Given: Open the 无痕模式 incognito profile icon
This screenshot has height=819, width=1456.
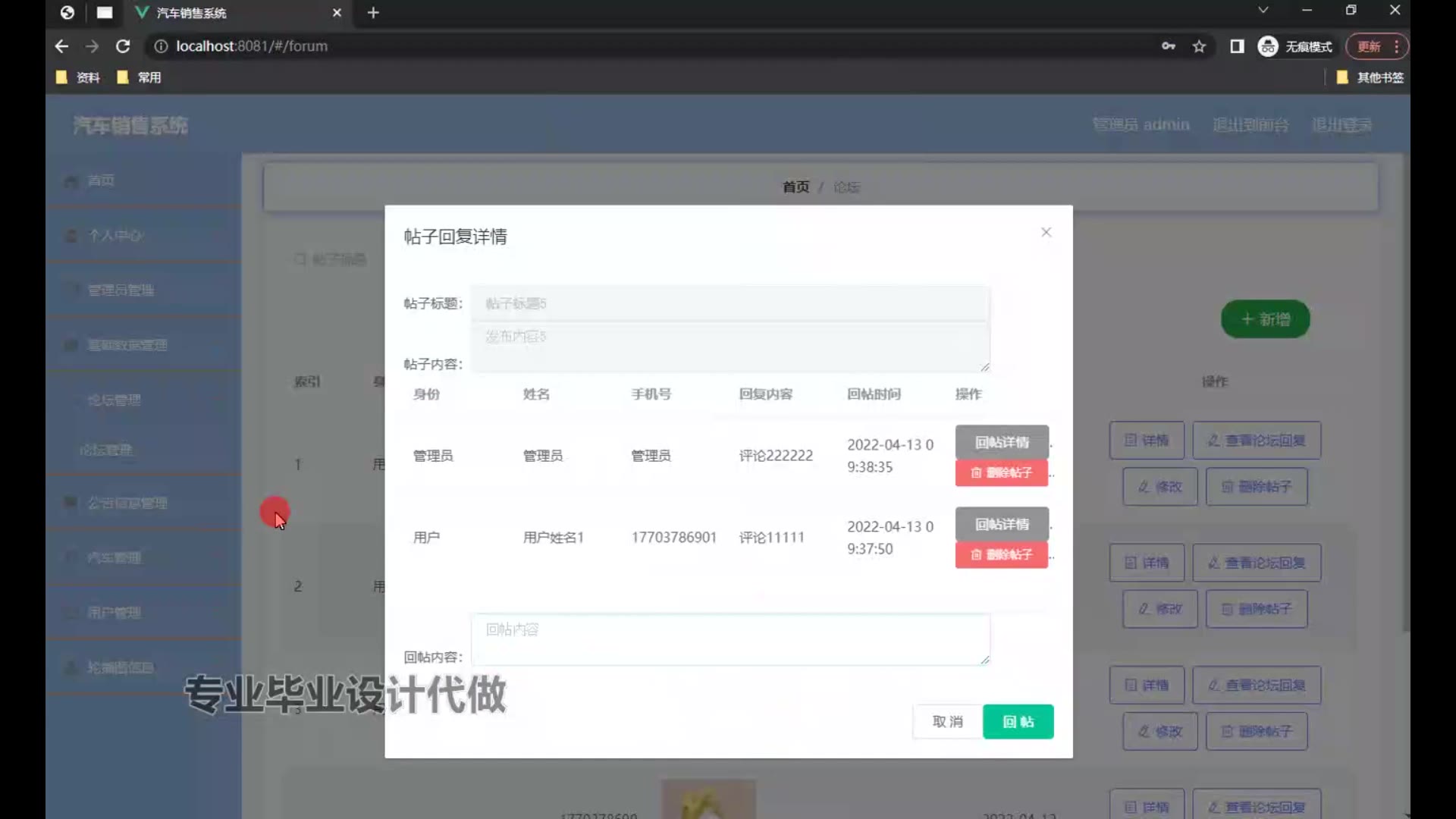Looking at the screenshot, I should (1268, 46).
